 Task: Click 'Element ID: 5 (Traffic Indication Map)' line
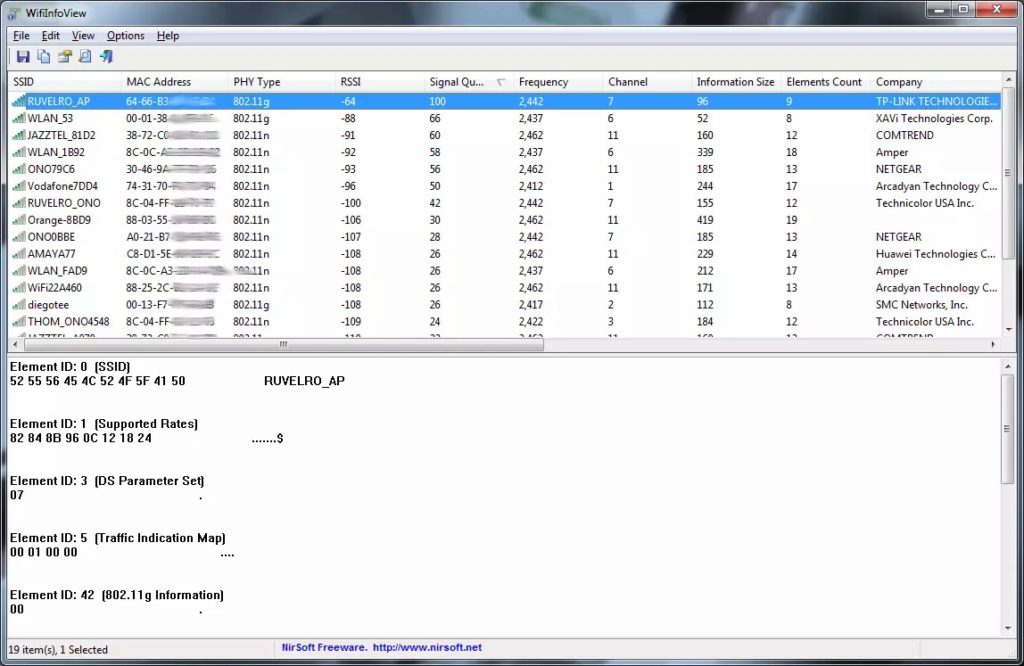pos(118,538)
